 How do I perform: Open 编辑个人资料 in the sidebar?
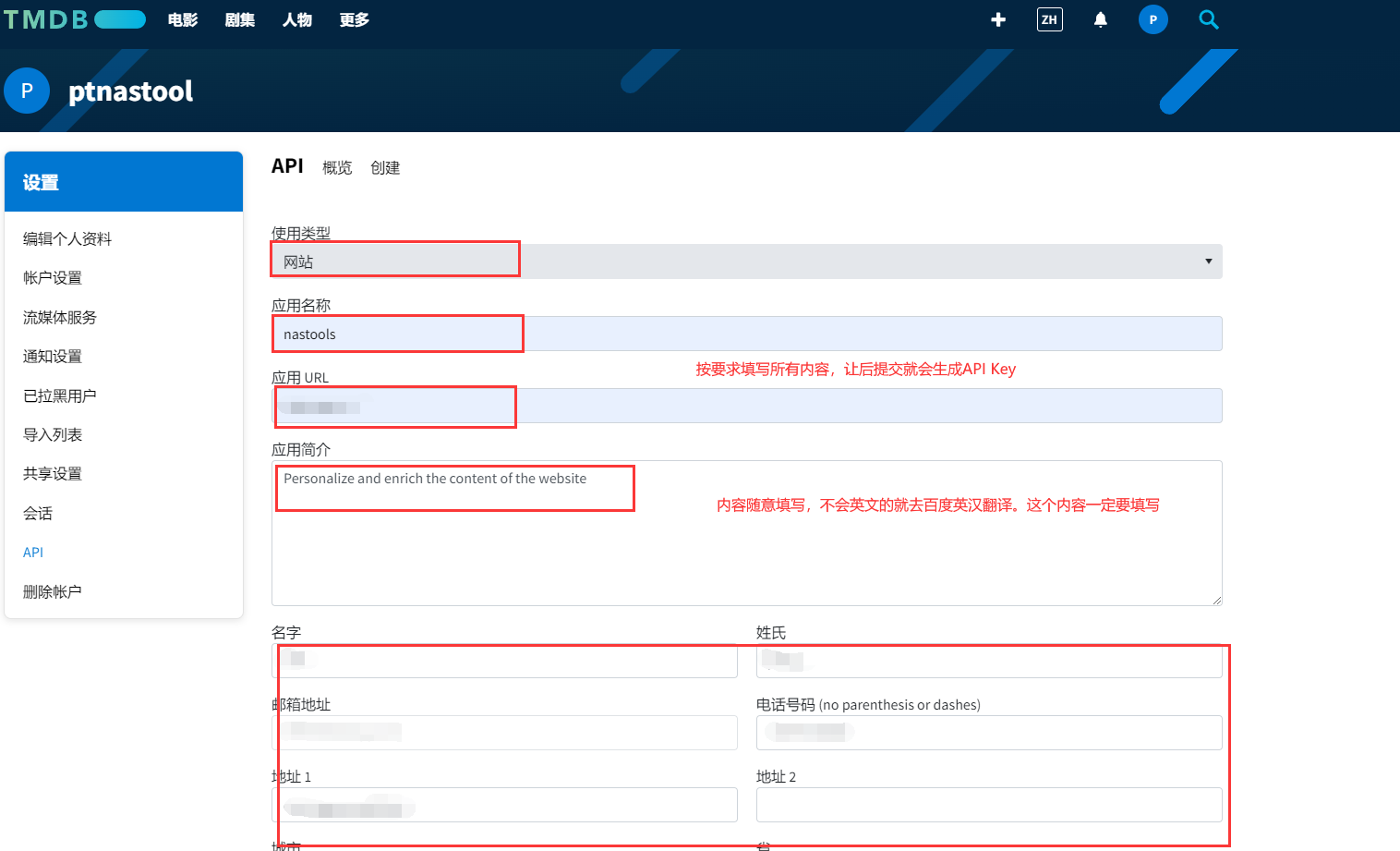pyautogui.click(x=67, y=238)
